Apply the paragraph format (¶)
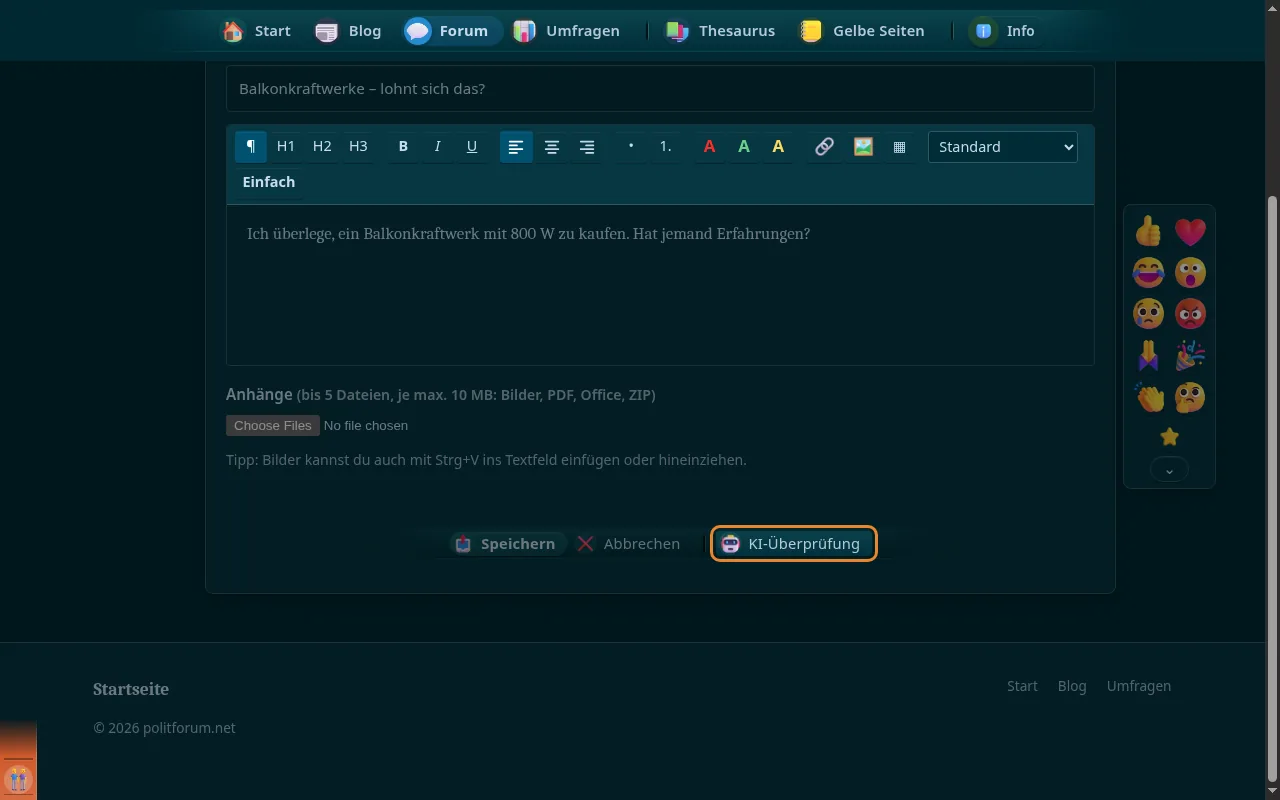The image size is (1280, 800). pyautogui.click(x=251, y=147)
